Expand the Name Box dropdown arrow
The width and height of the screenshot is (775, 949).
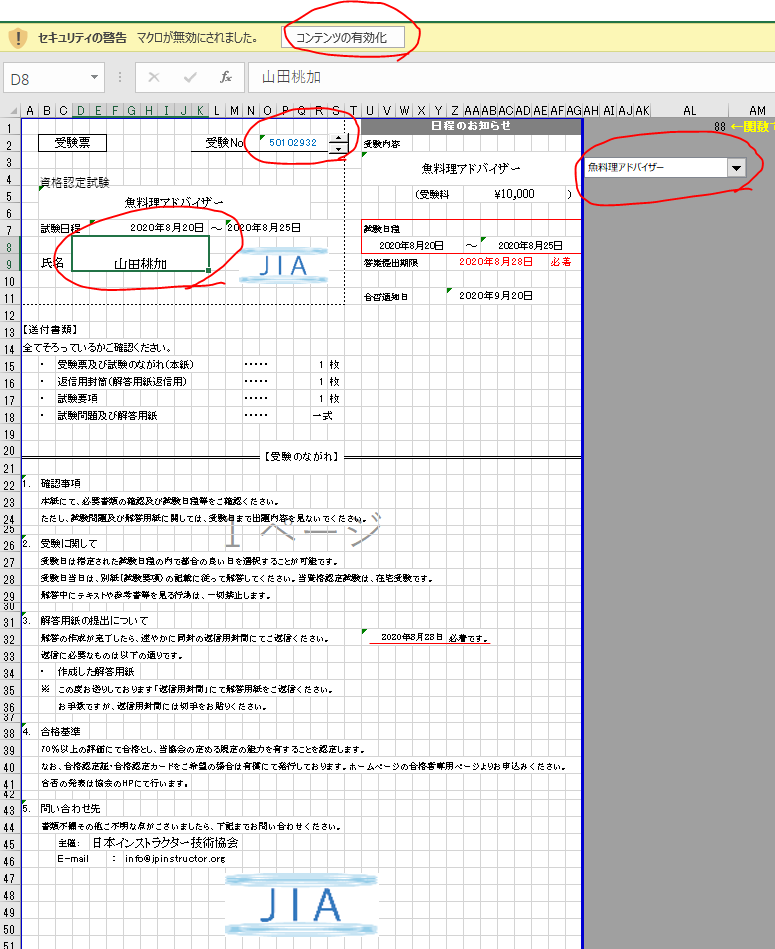[x=95, y=77]
